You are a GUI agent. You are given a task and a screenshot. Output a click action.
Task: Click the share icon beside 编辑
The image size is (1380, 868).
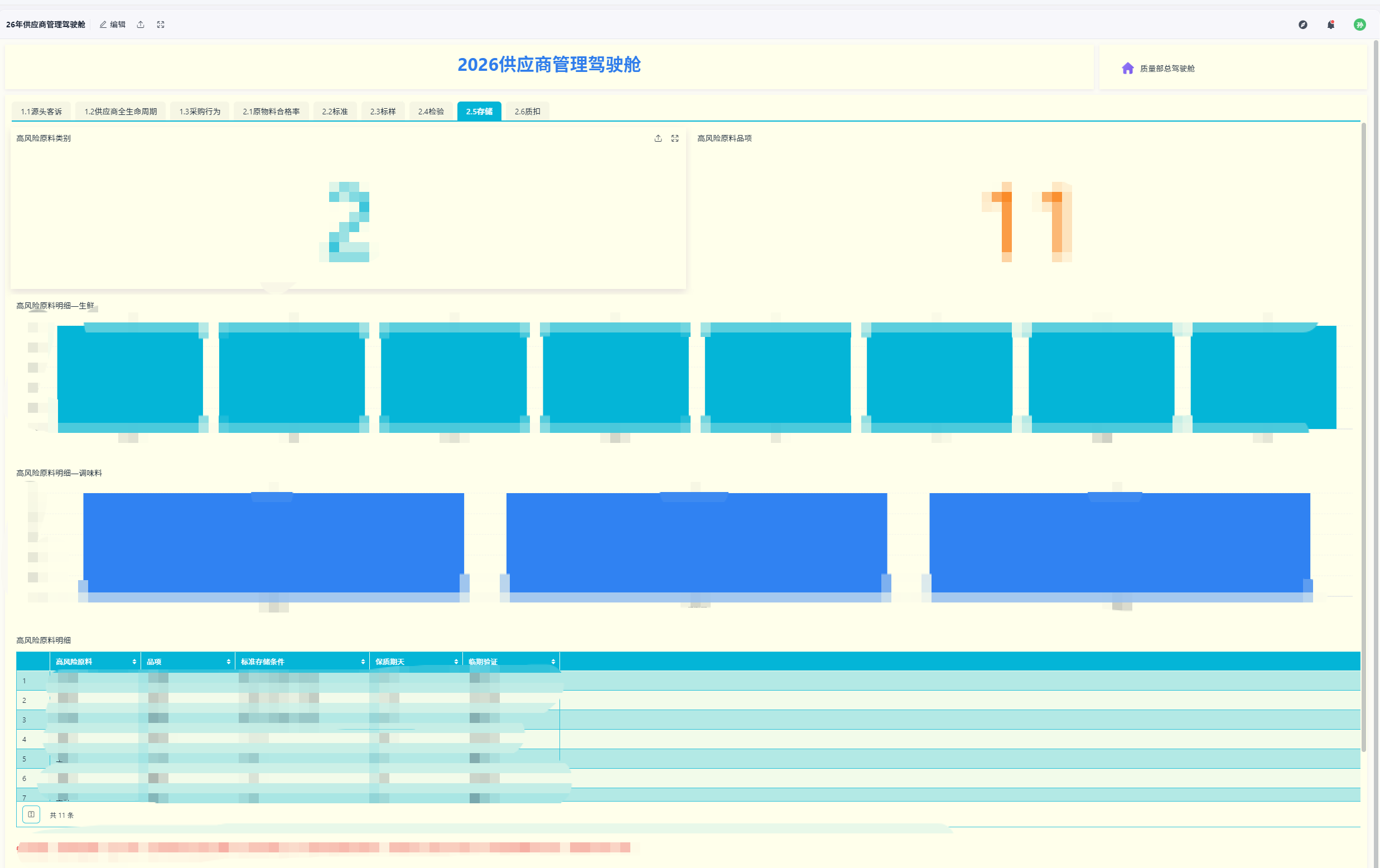141,25
